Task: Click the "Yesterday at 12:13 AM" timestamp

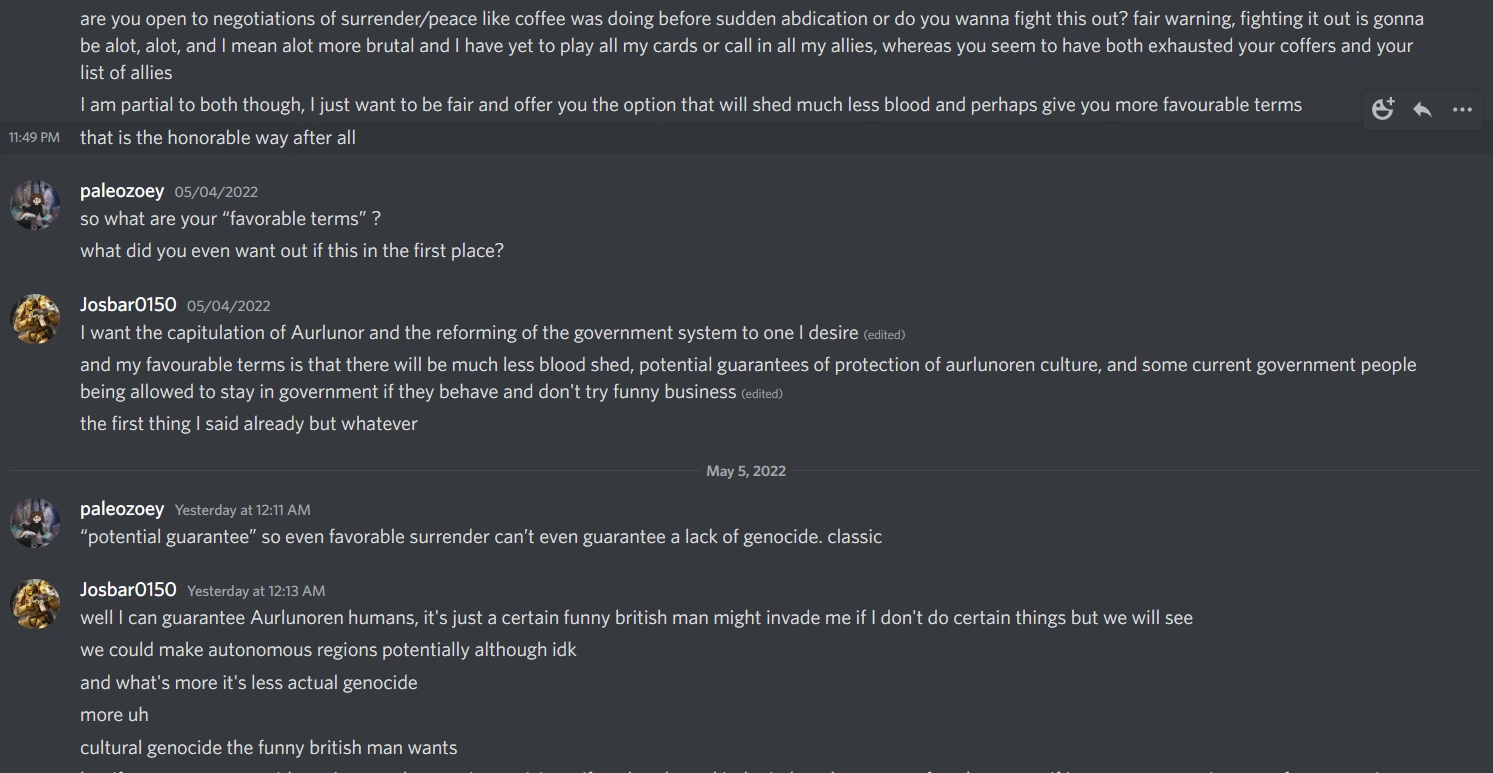Action: tap(255, 591)
